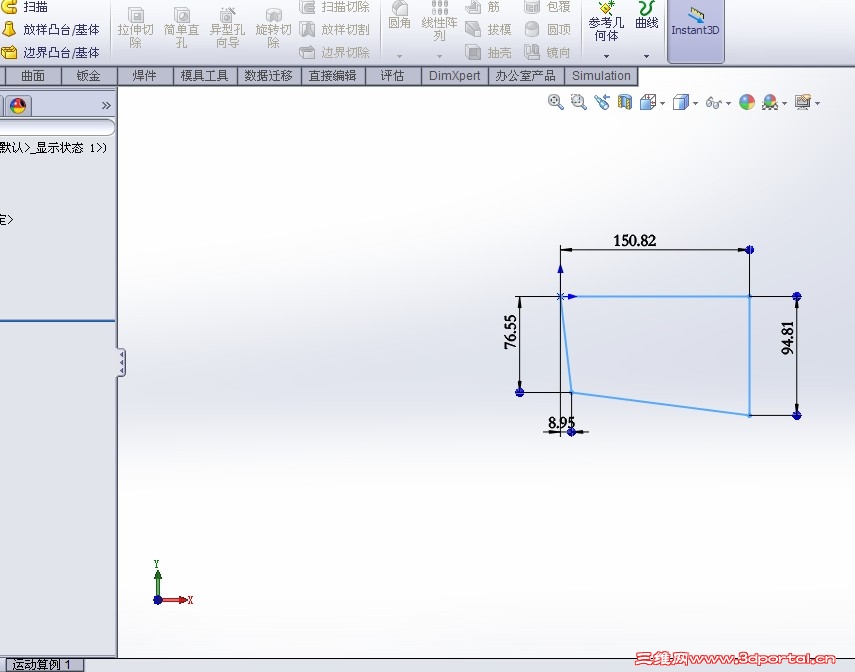Select the 150.82 dimension
855x672 pixels.
tap(635, 240)
